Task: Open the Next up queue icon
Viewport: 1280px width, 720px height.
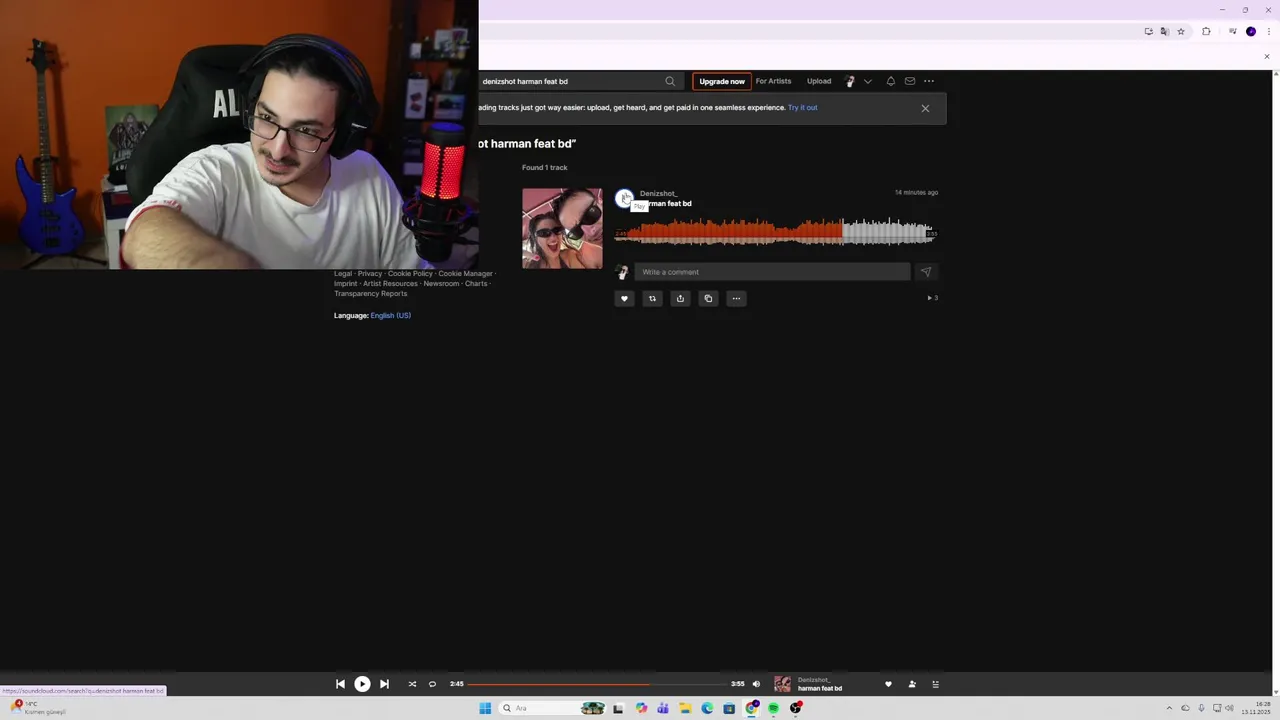Action: [935, 684]
